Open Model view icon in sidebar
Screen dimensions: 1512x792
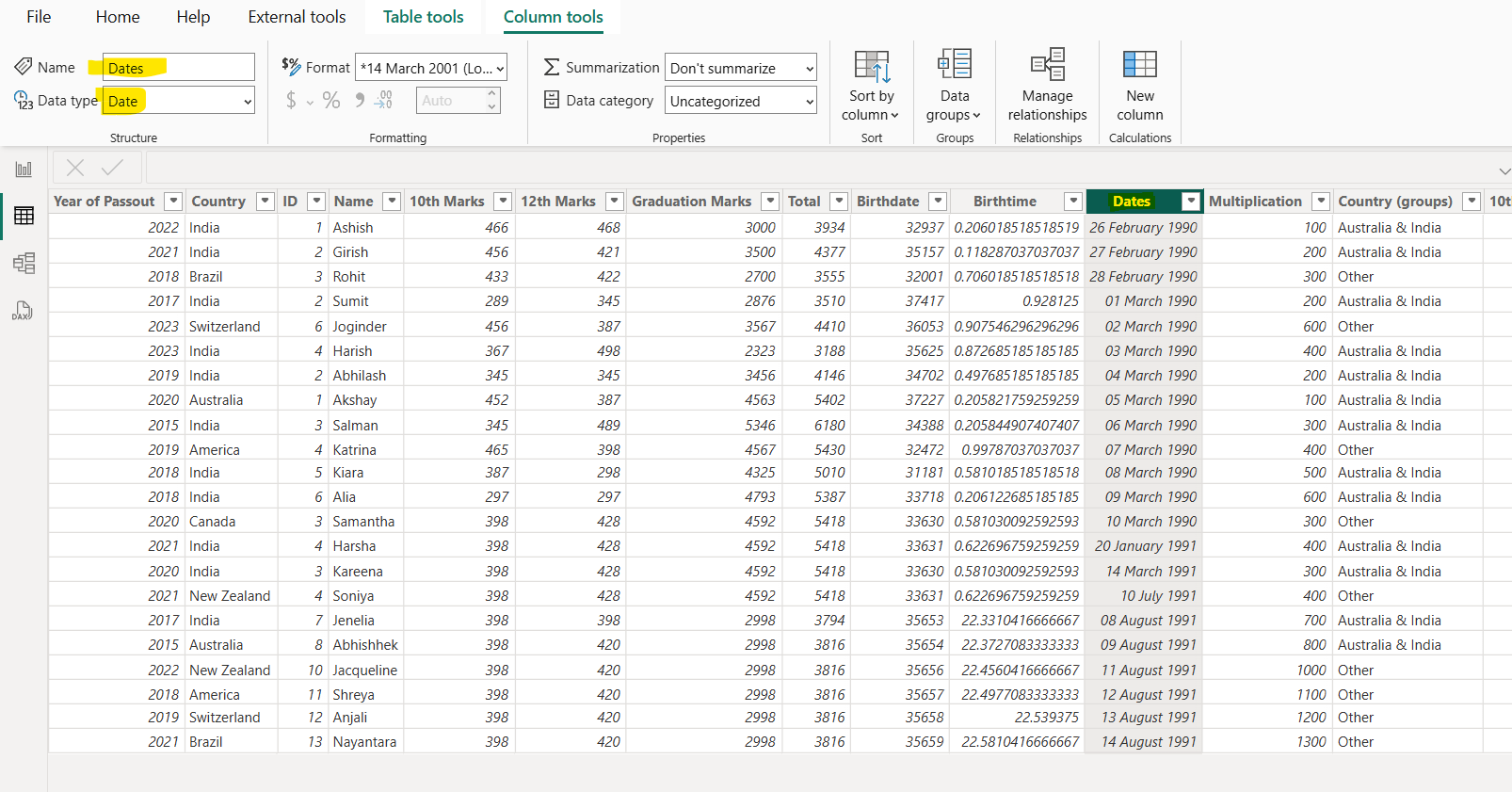pos(24,264)
